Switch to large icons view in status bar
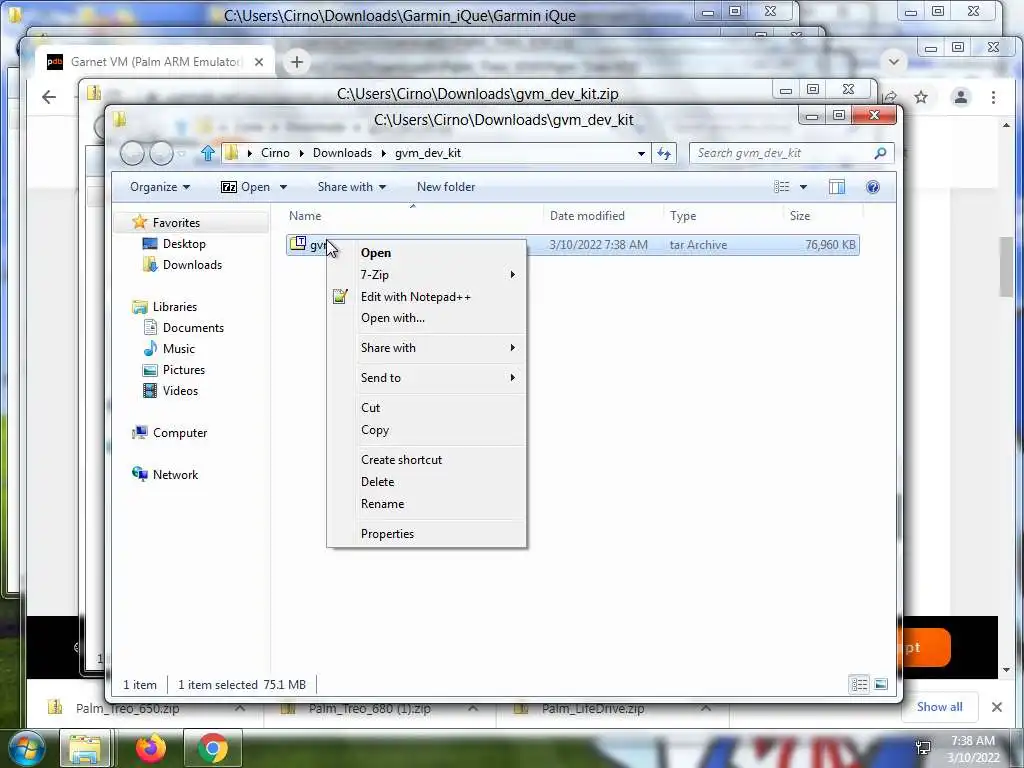 (x=880, y=684)
